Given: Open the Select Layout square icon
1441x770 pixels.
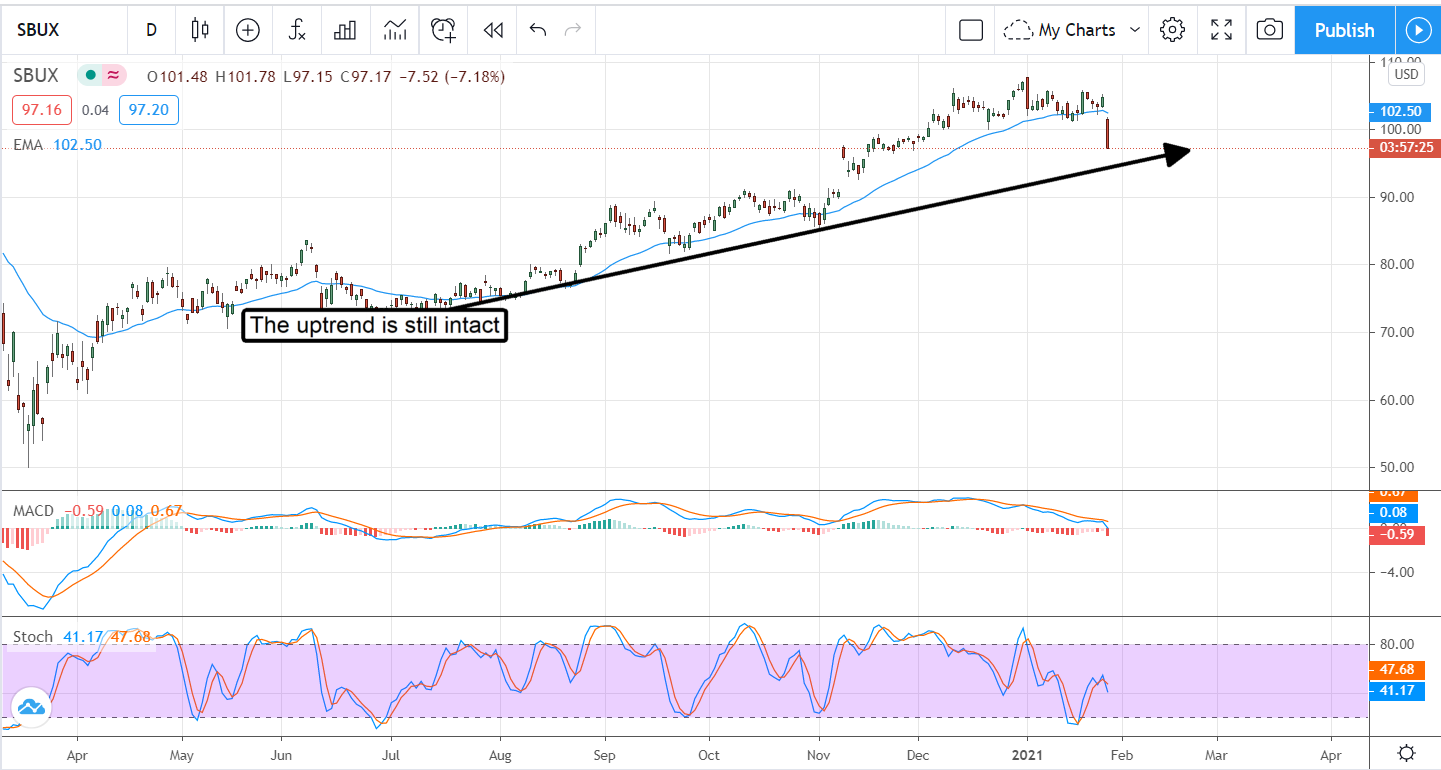Looking at the screenshot, I should pyautogui.click(x=970, y=30).
